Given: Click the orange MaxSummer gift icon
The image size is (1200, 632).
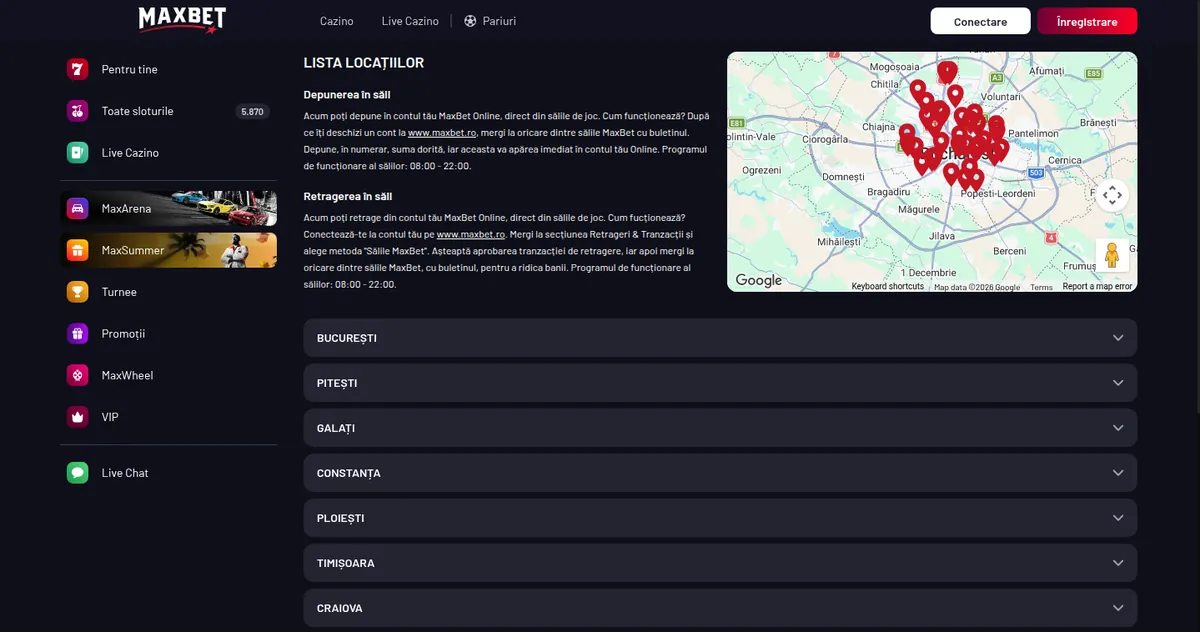Looking at the screenshot, I should [78, 250].
